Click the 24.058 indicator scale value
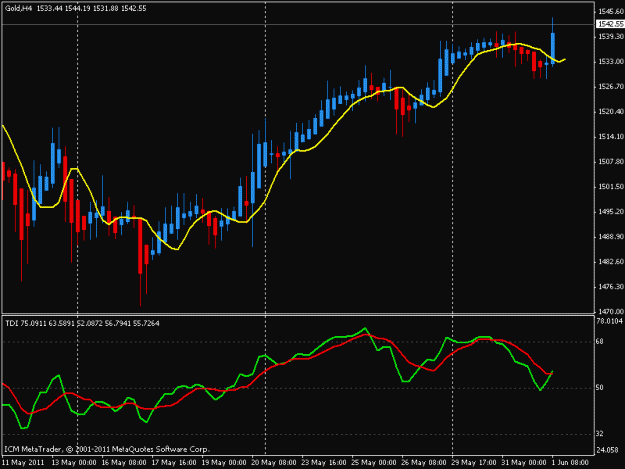Image resolution: width=625 pixels, height=469 pixels. [x=607, y=450]
